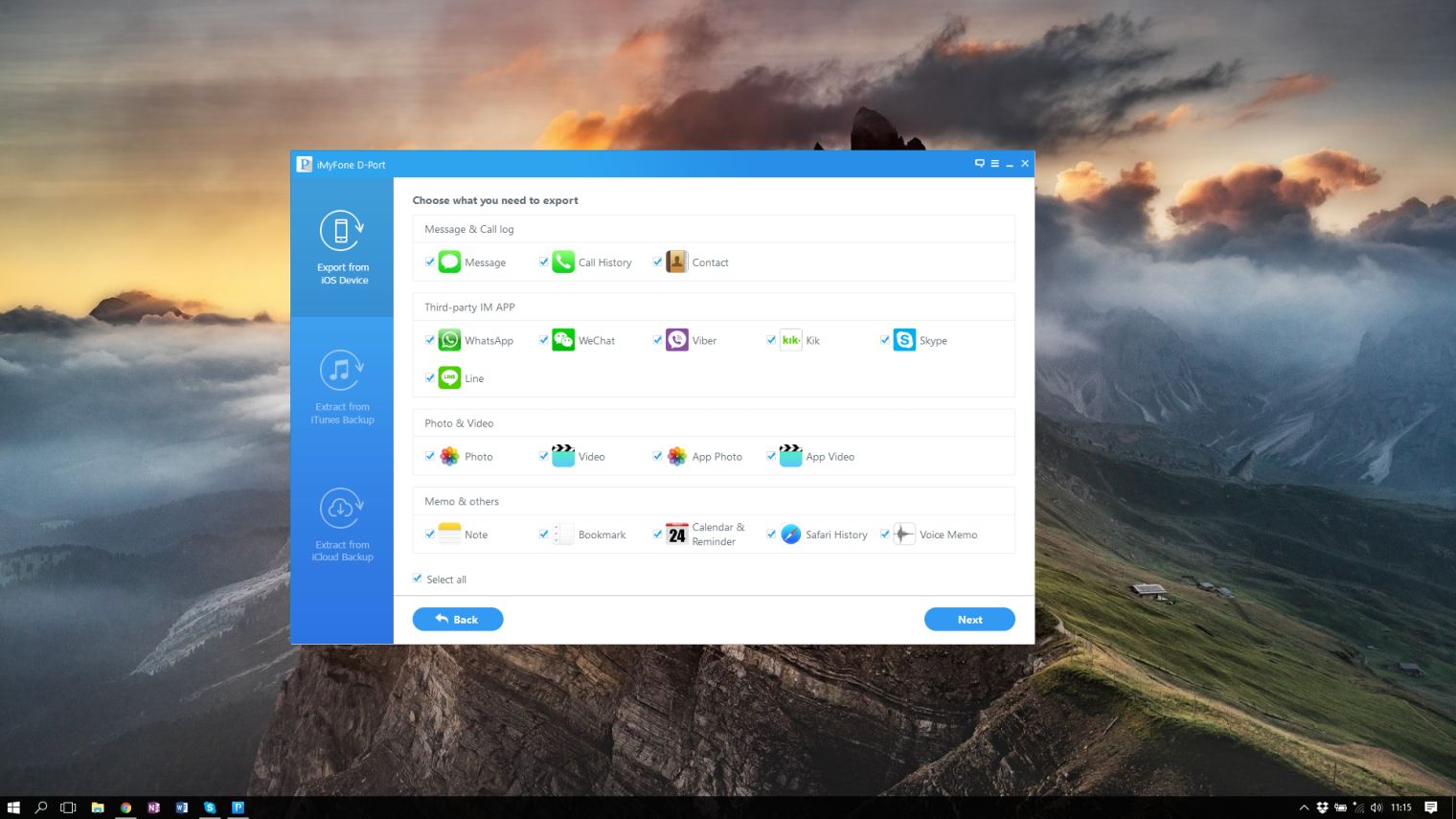Screen dimensions: 1456x819
Task: Click the Next button
Action: point(969,620)
